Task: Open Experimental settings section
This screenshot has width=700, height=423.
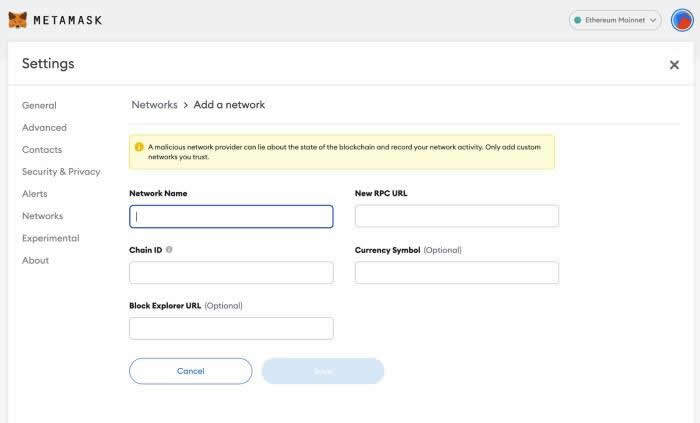Action: (x=50, y=238)
